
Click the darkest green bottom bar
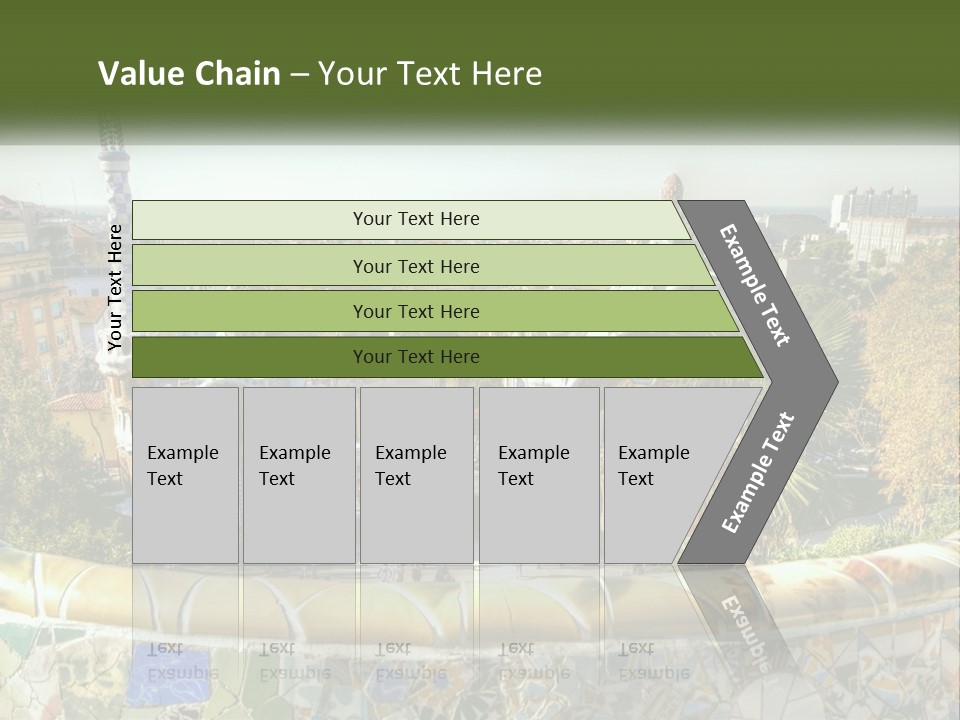pyautogui.click(x=415, y=357)
